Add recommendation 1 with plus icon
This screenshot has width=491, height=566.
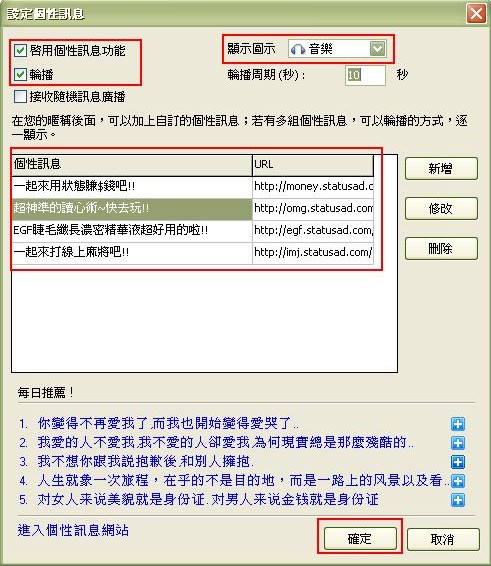click(x=458, y=424)
